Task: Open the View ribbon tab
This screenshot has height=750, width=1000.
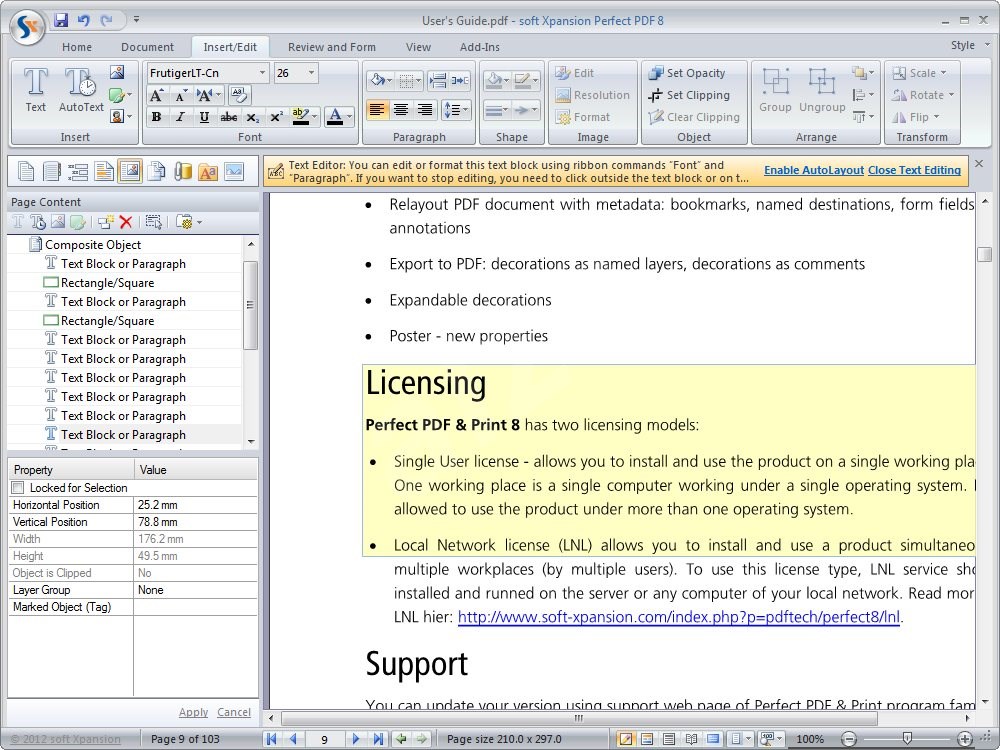Action: [x=418, y=47]
